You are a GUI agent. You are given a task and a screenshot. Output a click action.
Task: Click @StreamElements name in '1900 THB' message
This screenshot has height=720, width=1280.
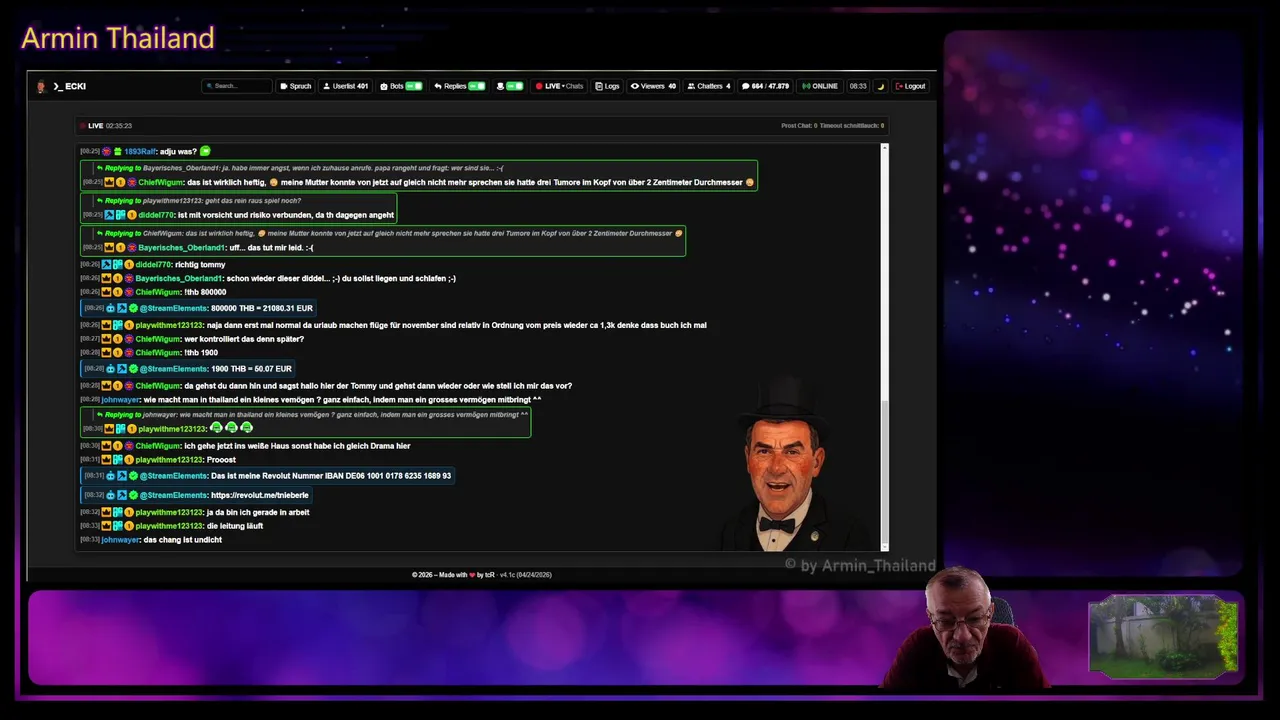pos(173,369)
